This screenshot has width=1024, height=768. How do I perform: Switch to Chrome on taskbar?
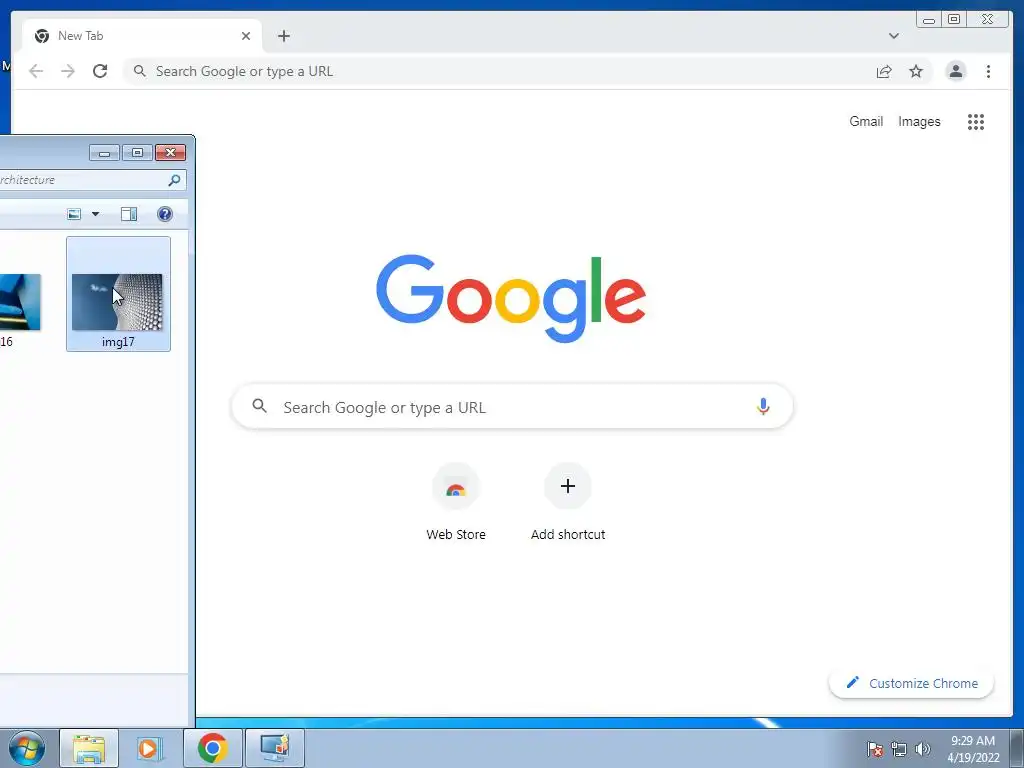pyautogui.click(x=213, y=748)
